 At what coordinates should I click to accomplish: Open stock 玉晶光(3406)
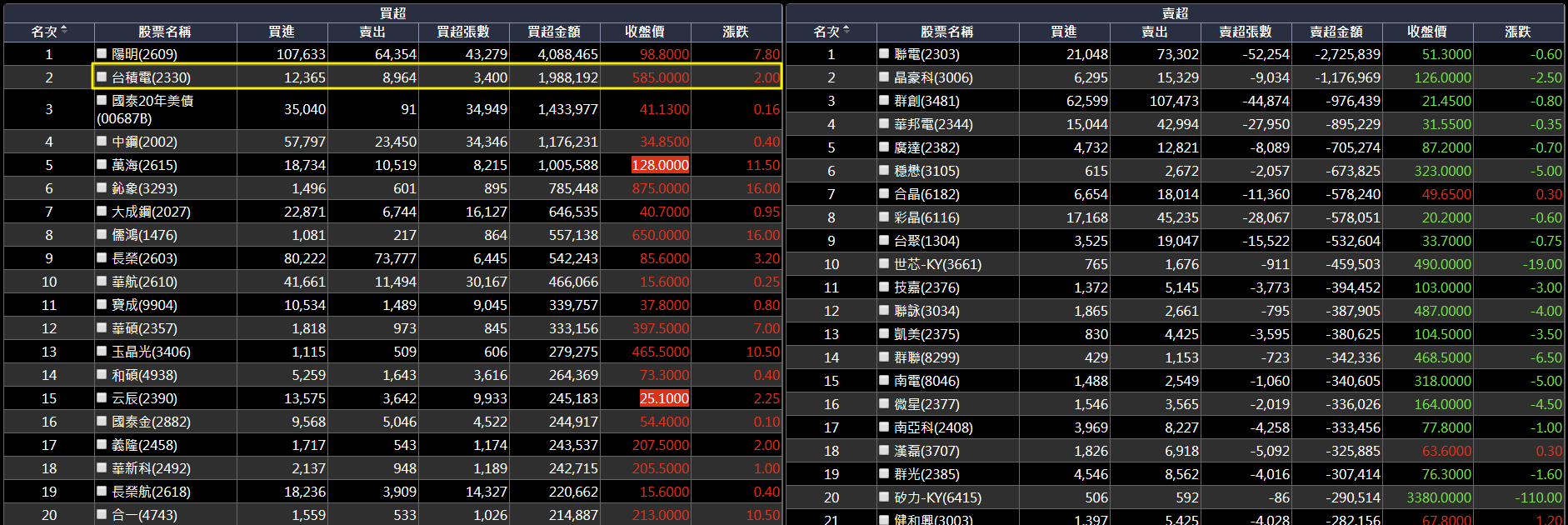[152, 352]
